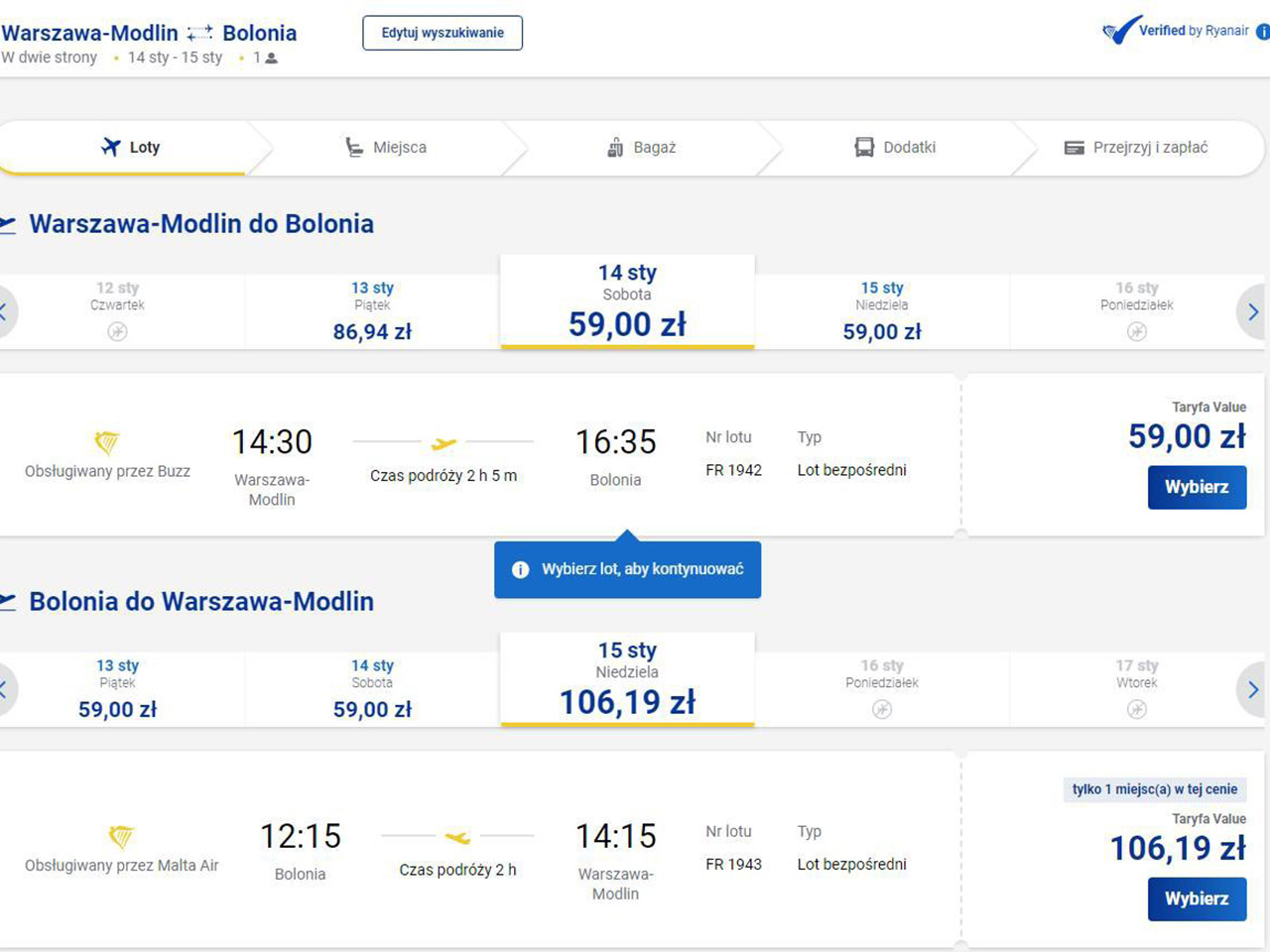This screenshot has width=1270, height=952.
Task: Show later return dates with right arrow
Action: (x=1253, y=690)
